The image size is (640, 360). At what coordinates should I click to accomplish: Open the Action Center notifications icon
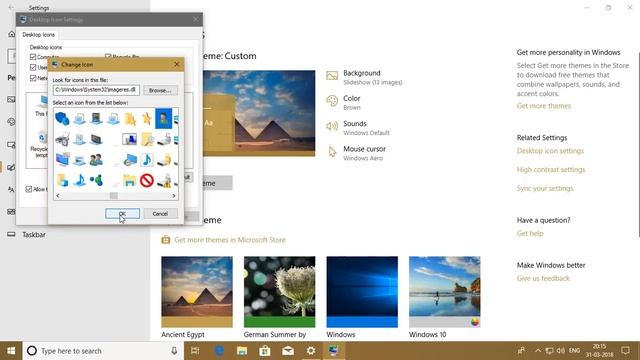pos(625,351)
